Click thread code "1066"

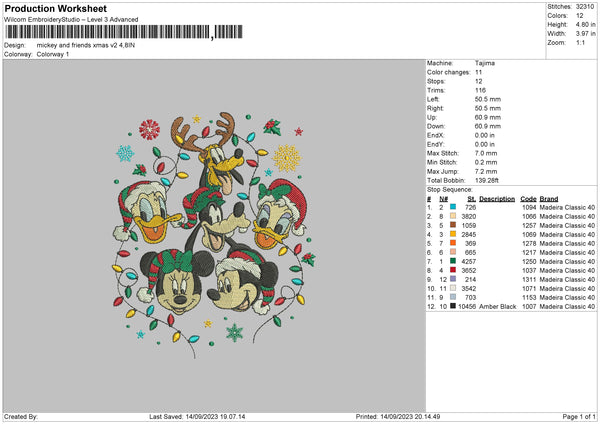tap(529, 217)
